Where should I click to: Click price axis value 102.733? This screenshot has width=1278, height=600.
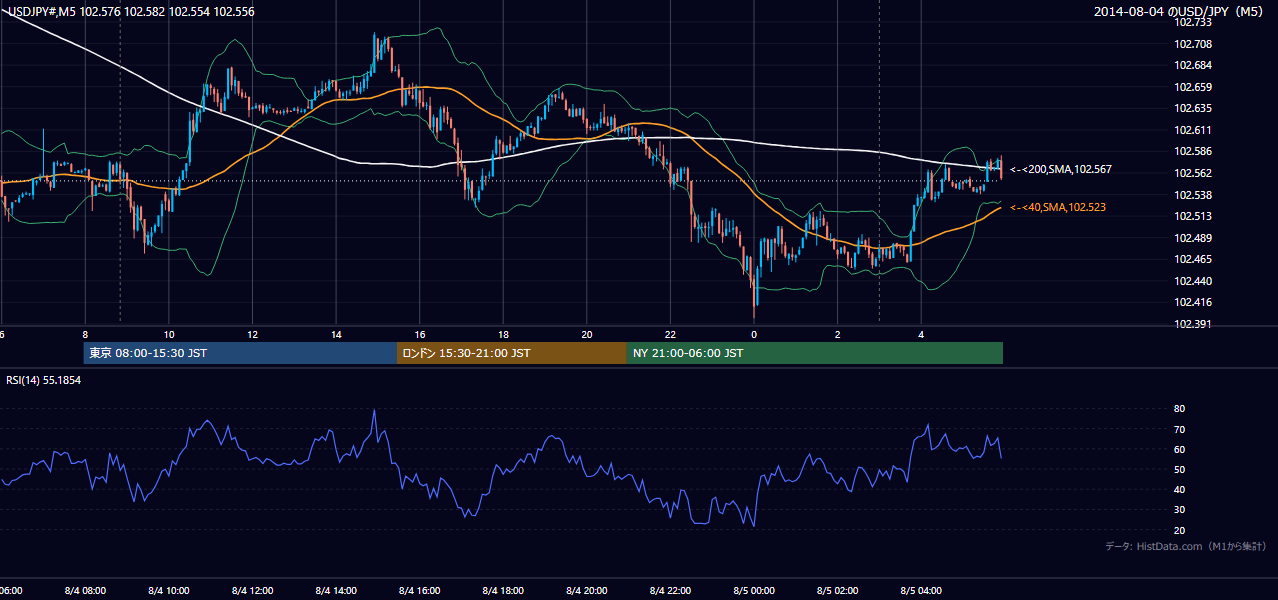tap(1194, 22)
